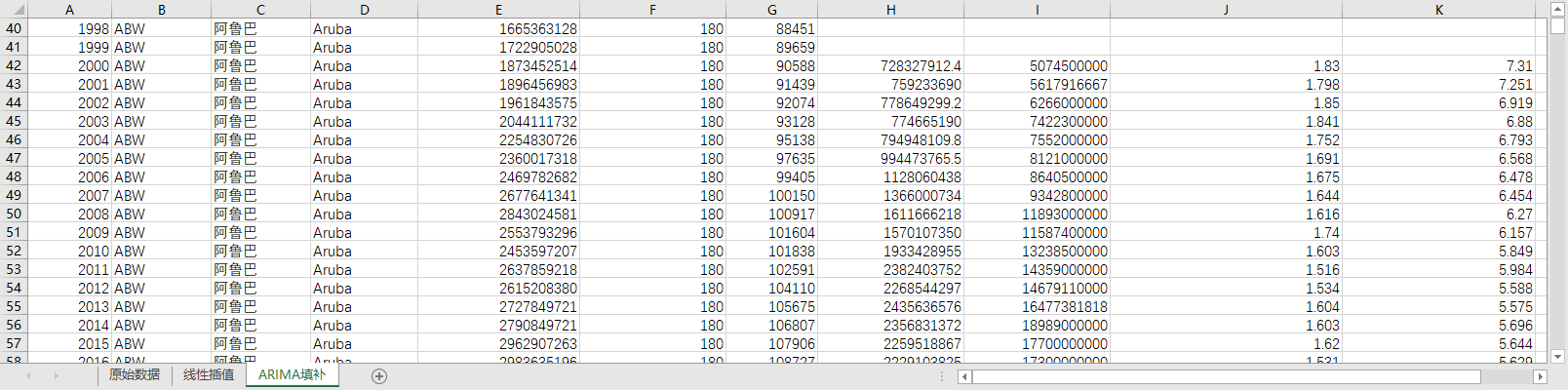This screenshot has height=390, width=1568.
Task: Click the sheet tab scroll-left arrow
Action: click(x=28, y=375)
